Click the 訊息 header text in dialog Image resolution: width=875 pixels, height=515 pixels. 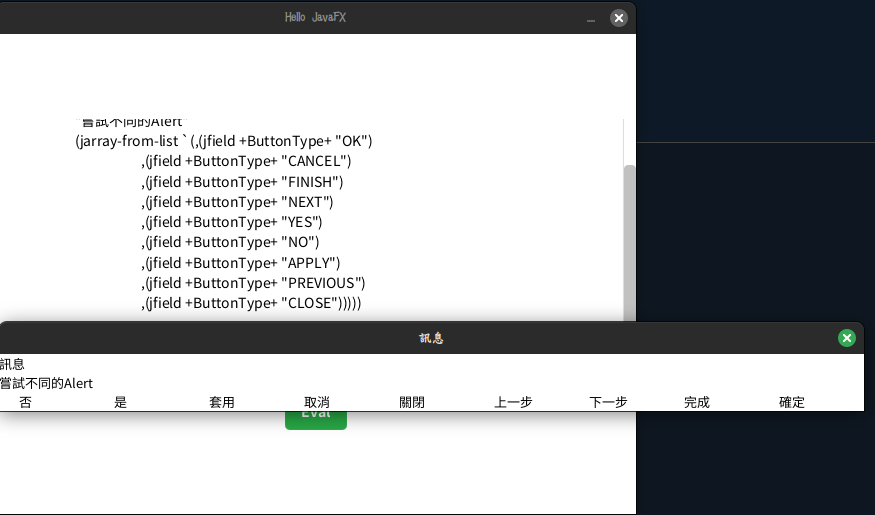coord(12,364)
